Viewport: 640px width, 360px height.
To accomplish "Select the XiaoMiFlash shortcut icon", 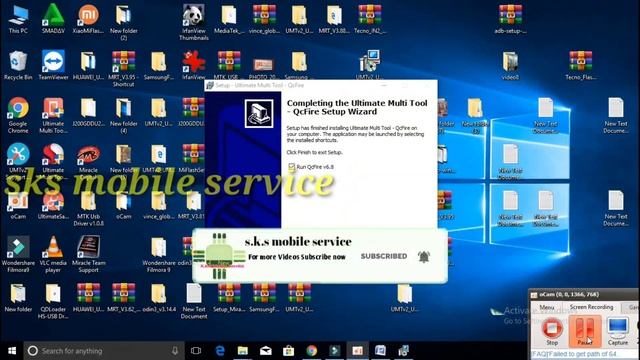I will tap(88, 19).
